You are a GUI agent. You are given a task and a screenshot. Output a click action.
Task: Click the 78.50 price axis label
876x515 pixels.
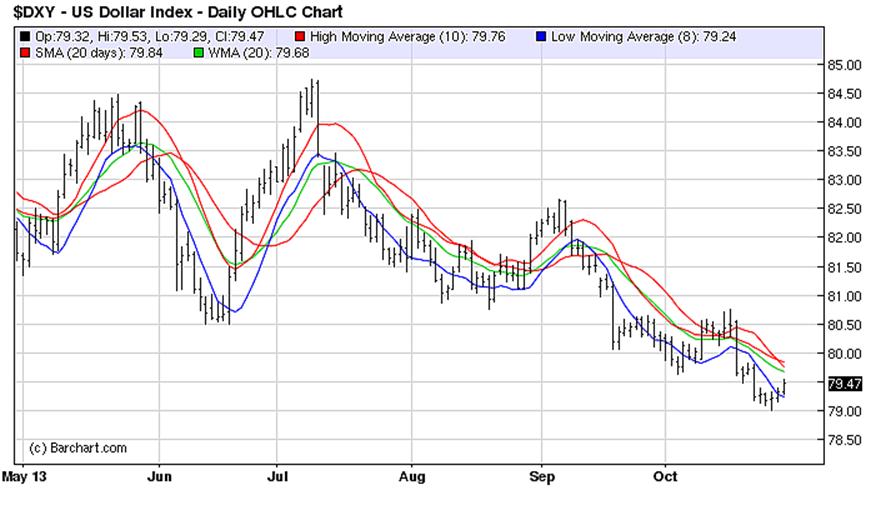tap(844, 440)
